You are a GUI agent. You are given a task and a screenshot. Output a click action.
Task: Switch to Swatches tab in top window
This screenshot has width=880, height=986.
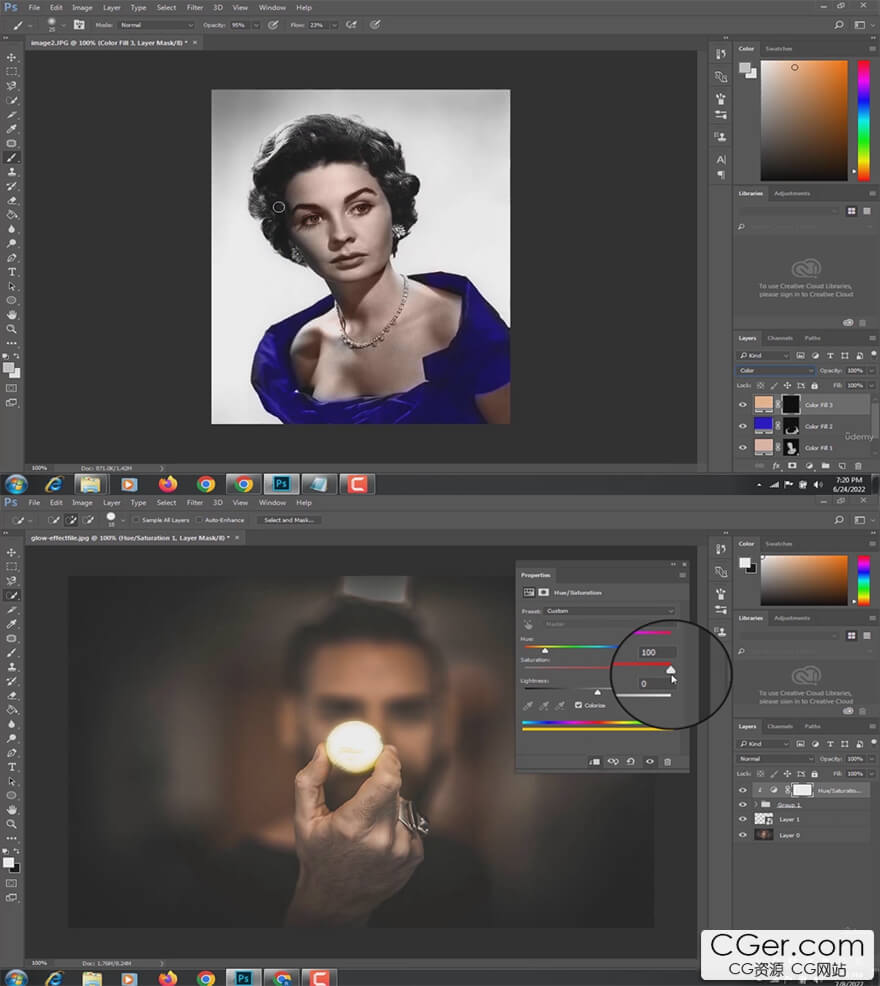click(779, 48)
